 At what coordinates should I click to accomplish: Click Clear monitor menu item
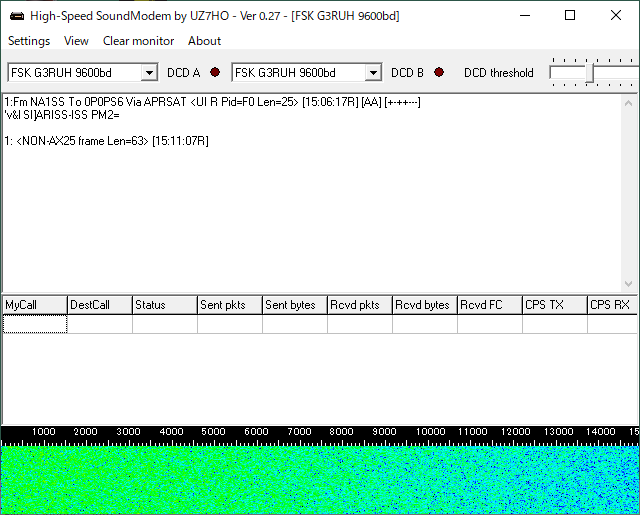138,41
